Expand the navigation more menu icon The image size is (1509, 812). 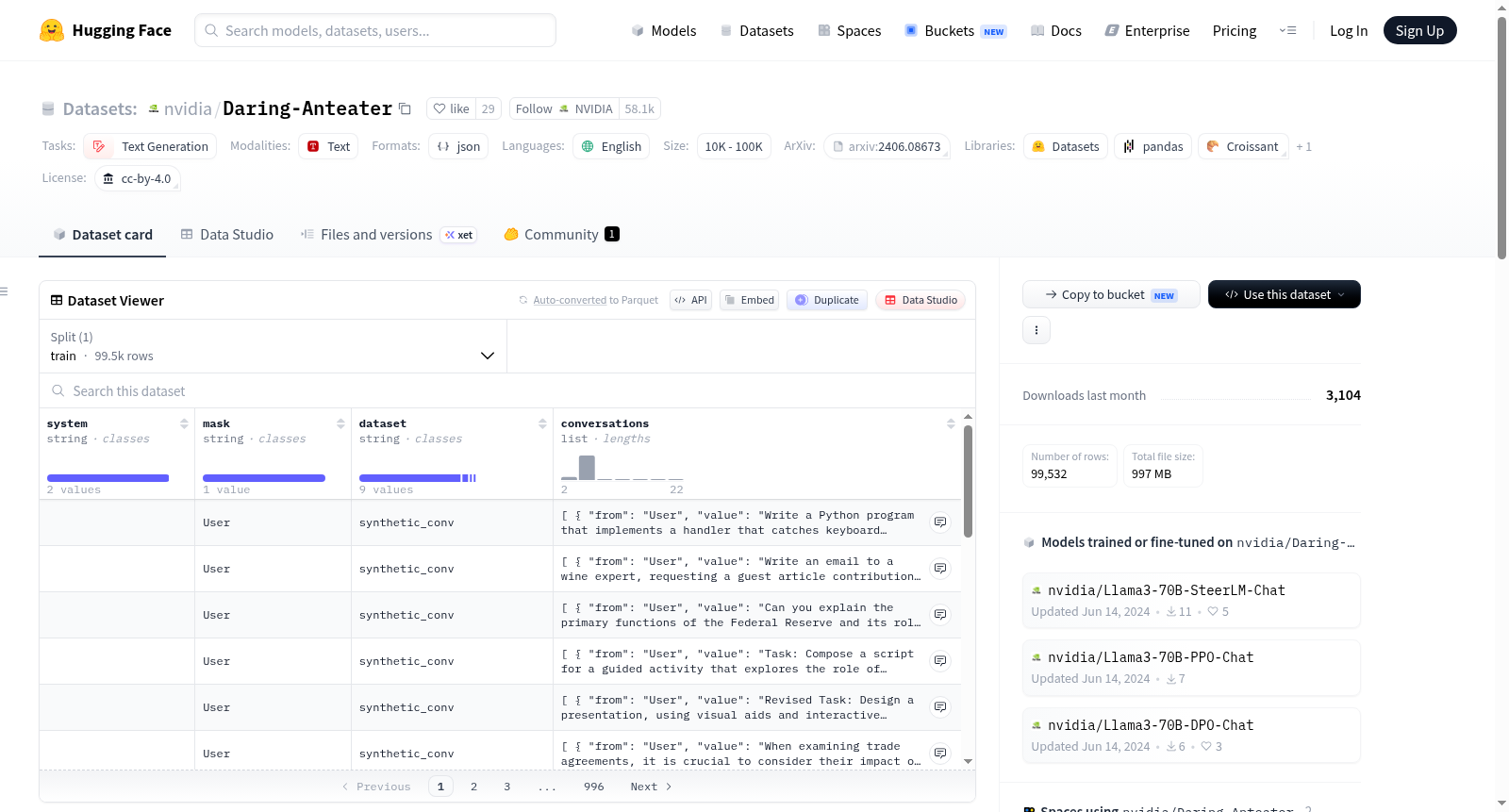[x=1287, y=30]
